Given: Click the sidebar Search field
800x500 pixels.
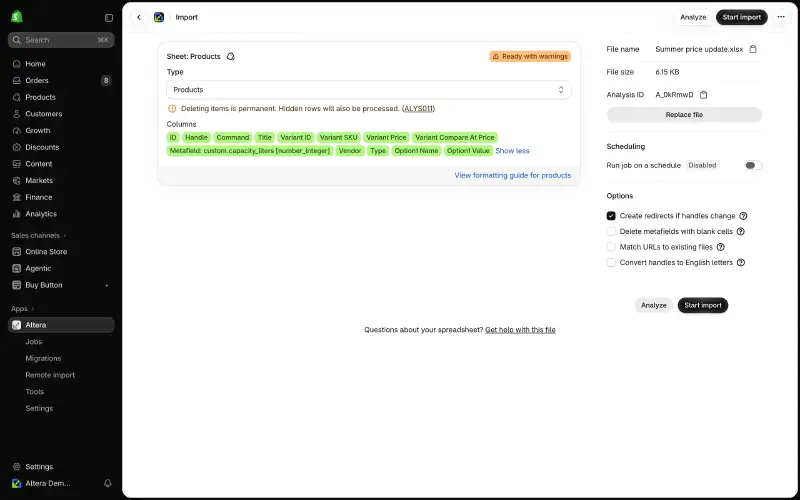Looking at the screenshot, I should [61, 40].
